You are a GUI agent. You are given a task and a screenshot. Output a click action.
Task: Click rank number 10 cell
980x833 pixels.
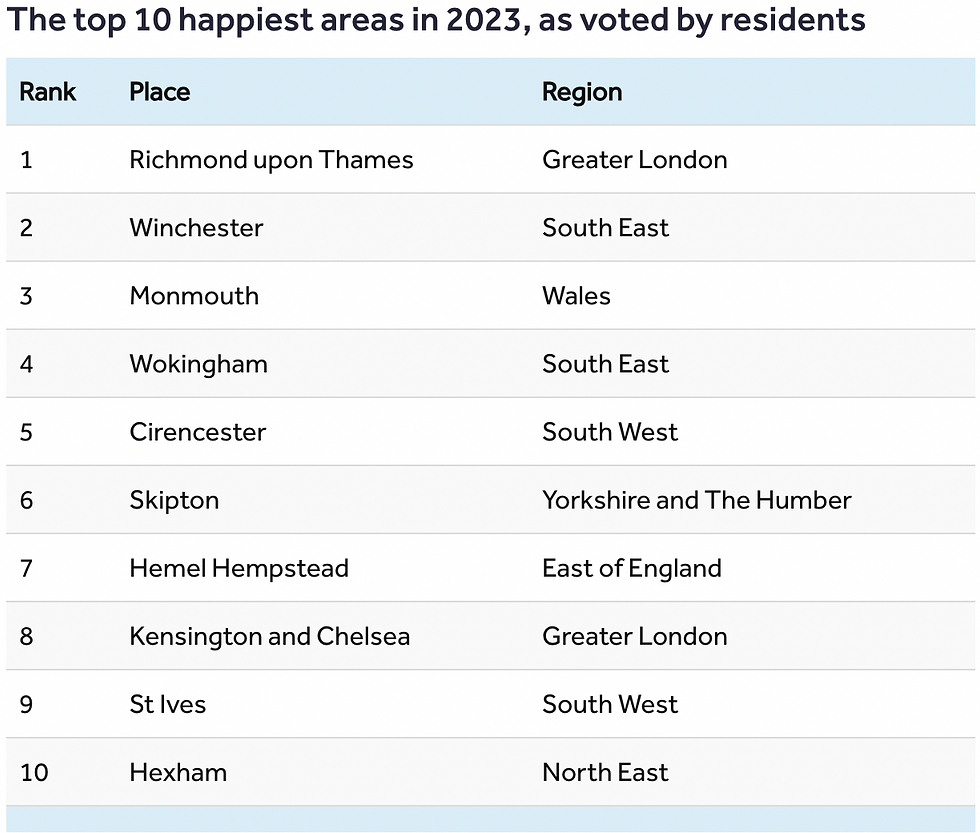[x=34, y=772]
